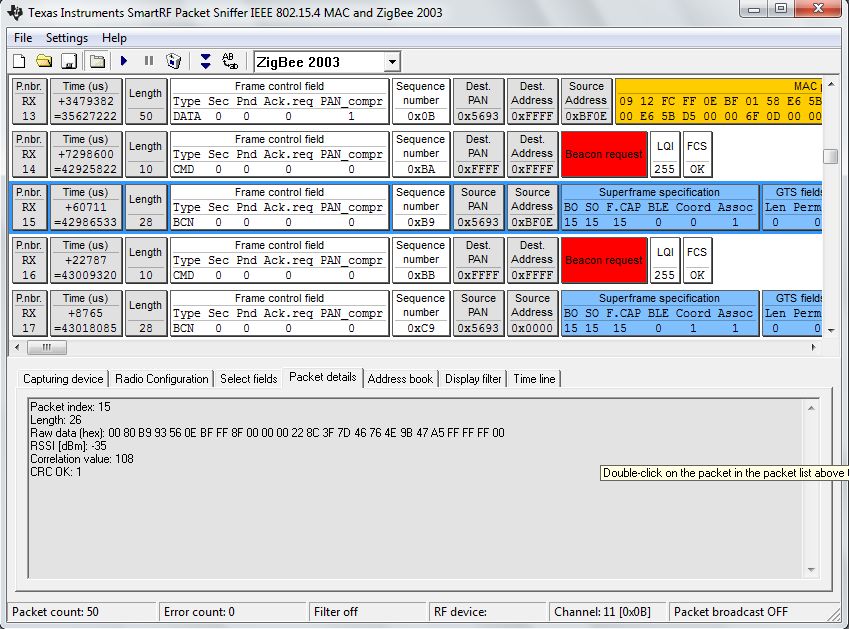Click the orange MAC payload field of packet 13
The image size is (849, 629).
tap(719, 101)
